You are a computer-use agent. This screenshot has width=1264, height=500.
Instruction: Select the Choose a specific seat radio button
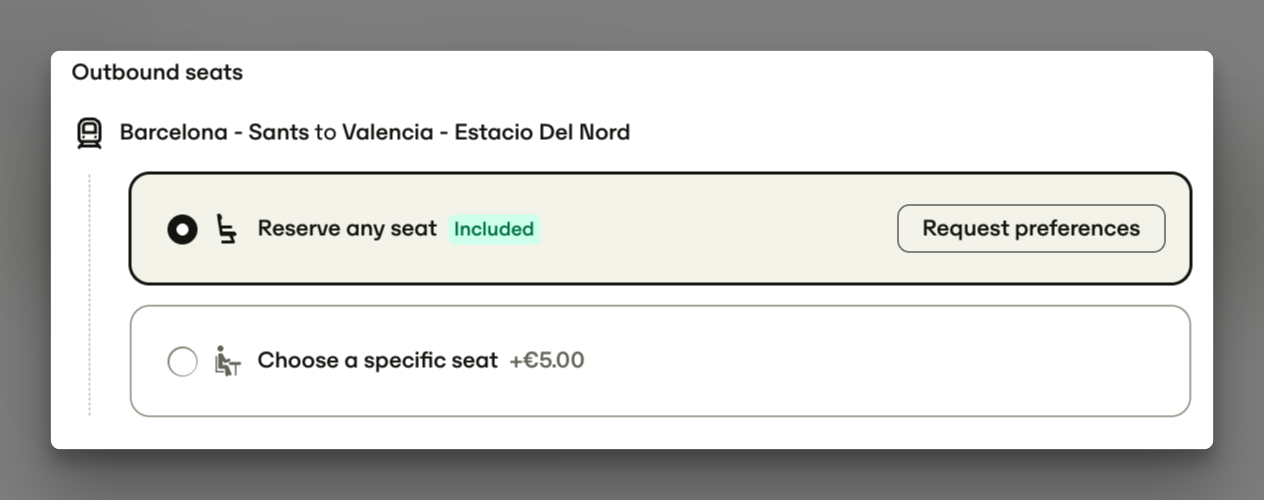pos(182,361)
